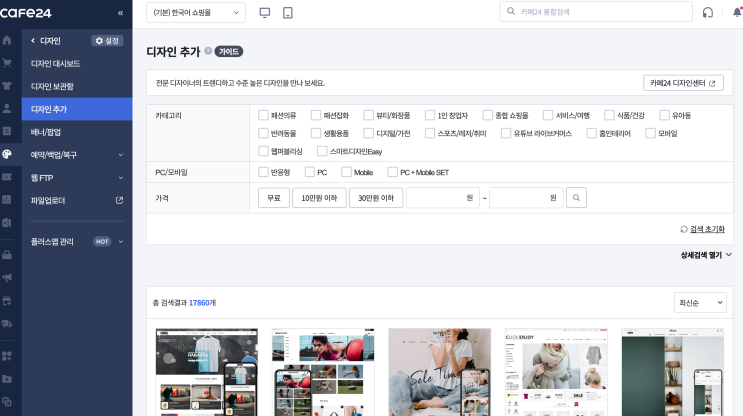
Task: Click the 가이드 guide badge
Action: click(229, 52)
